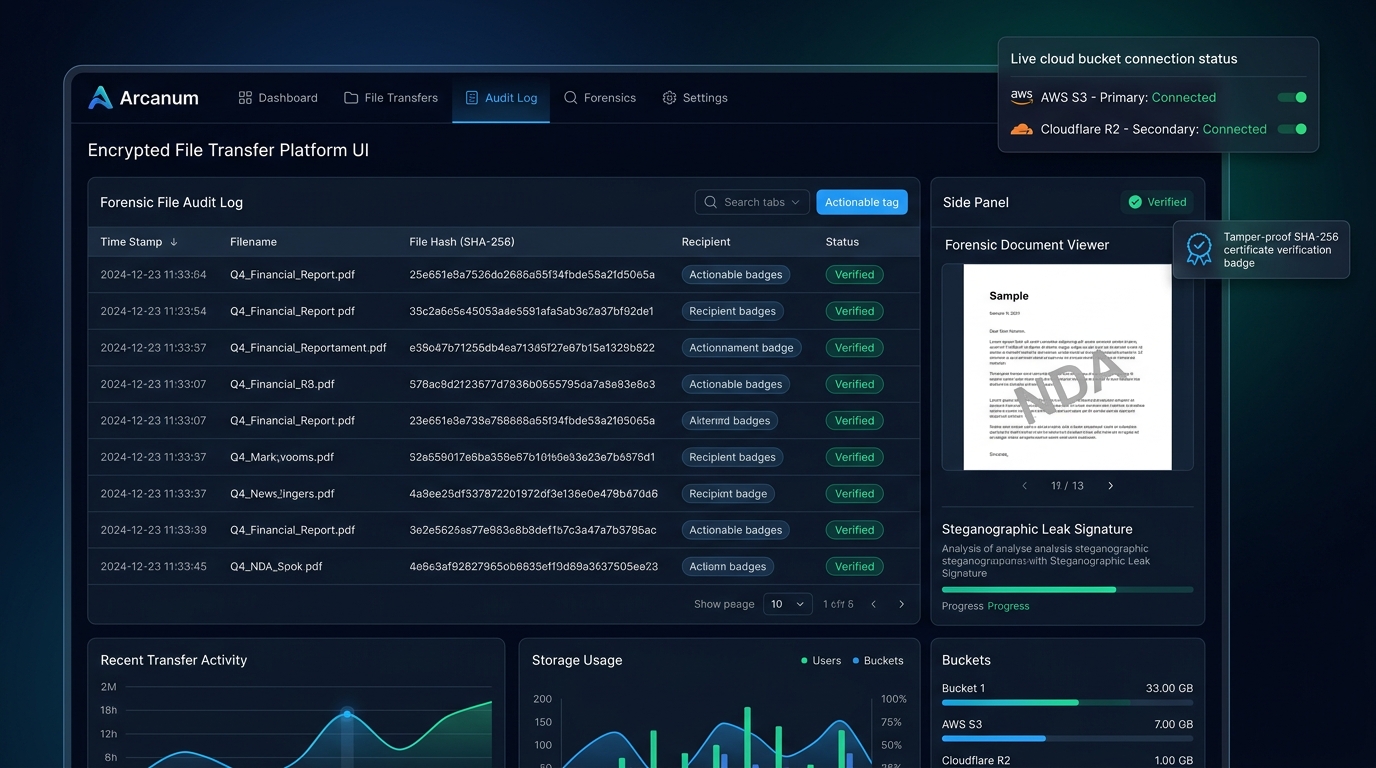Screen dimensions: 1376x768
Task: Toggle the Cloudflare R2 Secondary connection switch
Action: (x=1293, y=129)
